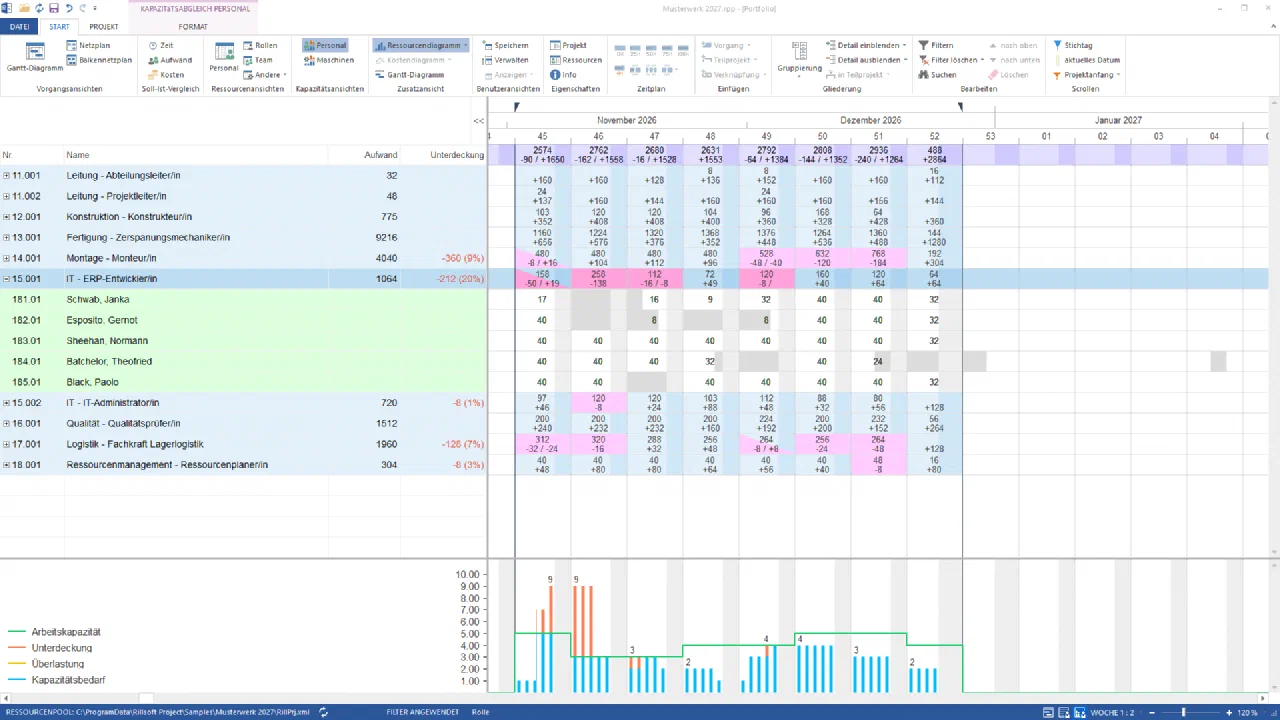Click week 47 header in timeline

pos(654,136)
